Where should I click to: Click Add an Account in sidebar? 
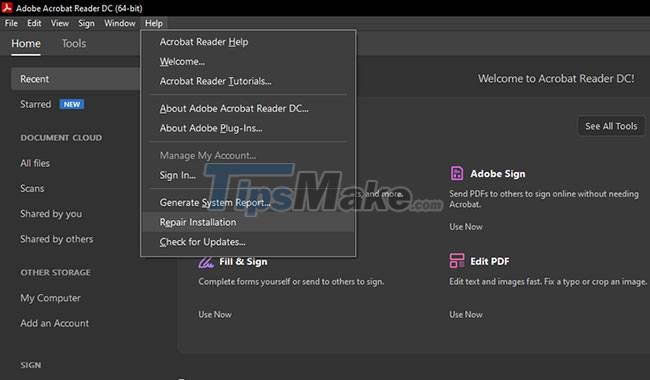coord(54,323)
